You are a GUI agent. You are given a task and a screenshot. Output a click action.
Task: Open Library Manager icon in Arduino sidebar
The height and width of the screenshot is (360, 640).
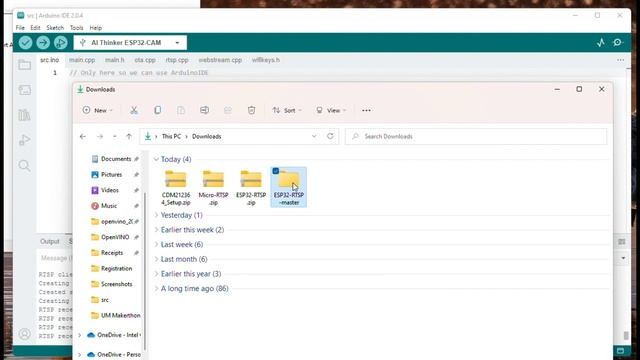point(24,115)
